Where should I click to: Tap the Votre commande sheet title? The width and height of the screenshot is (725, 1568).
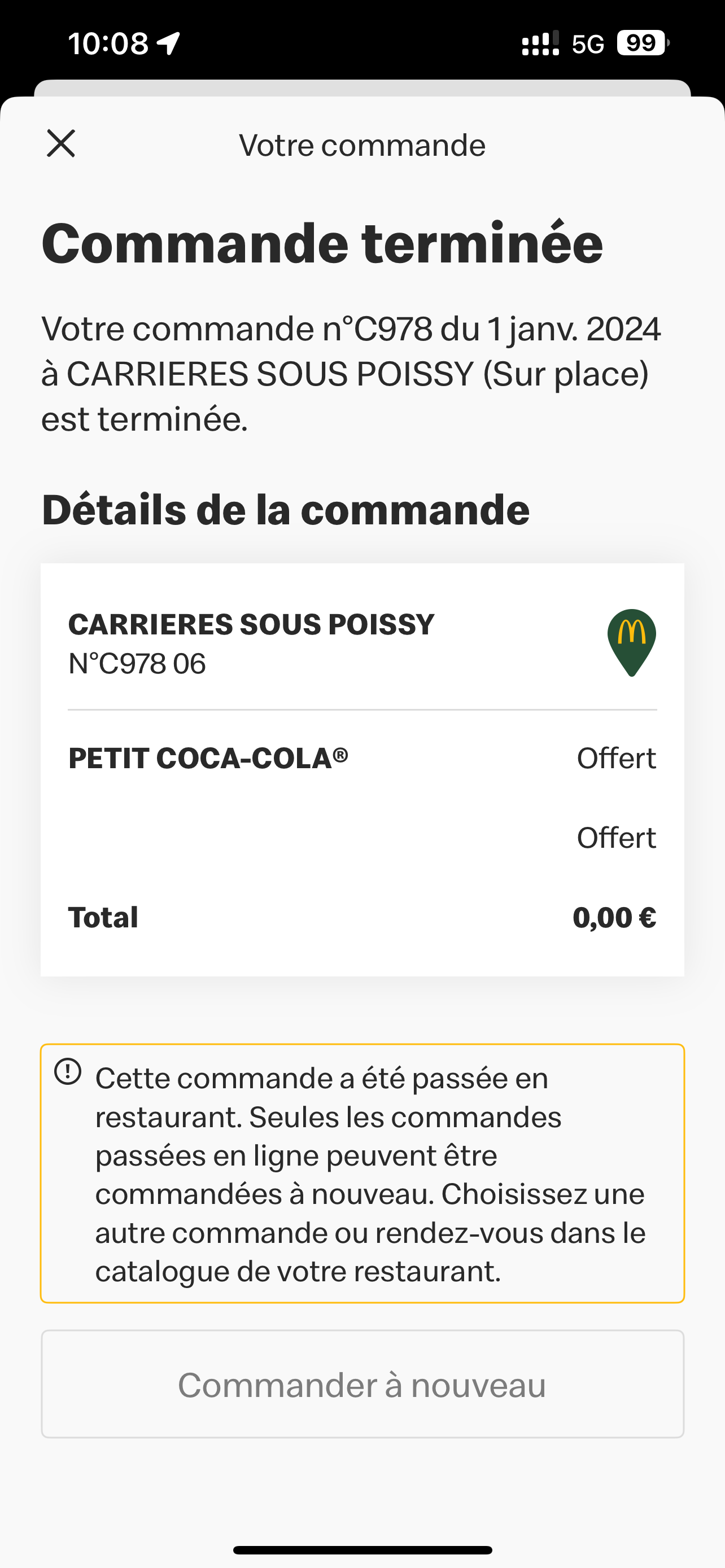tap(362, 145)
